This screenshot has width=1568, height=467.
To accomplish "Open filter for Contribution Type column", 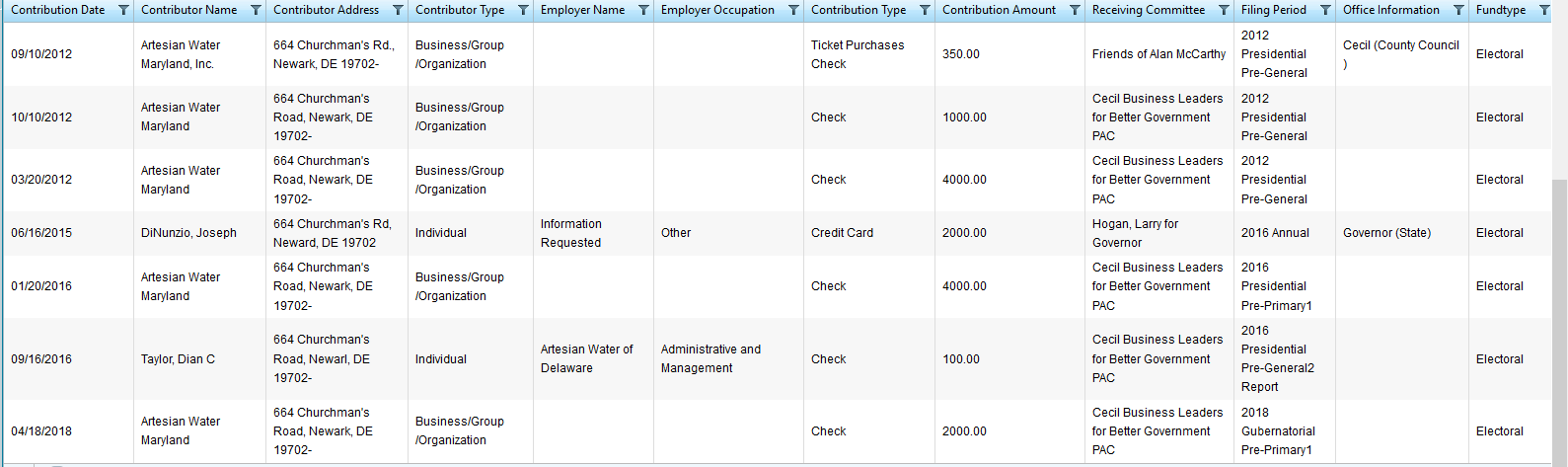I will [x=925, y=11].
